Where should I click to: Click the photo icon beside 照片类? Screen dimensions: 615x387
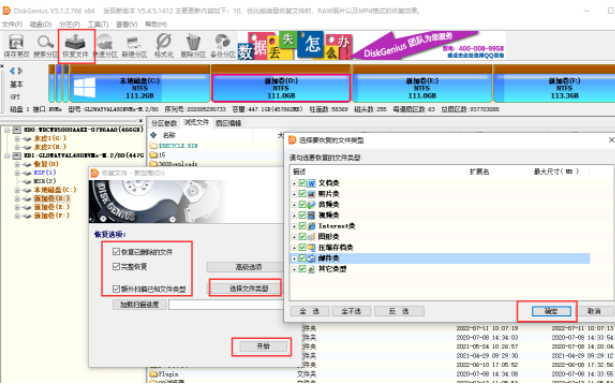[311, 194]
